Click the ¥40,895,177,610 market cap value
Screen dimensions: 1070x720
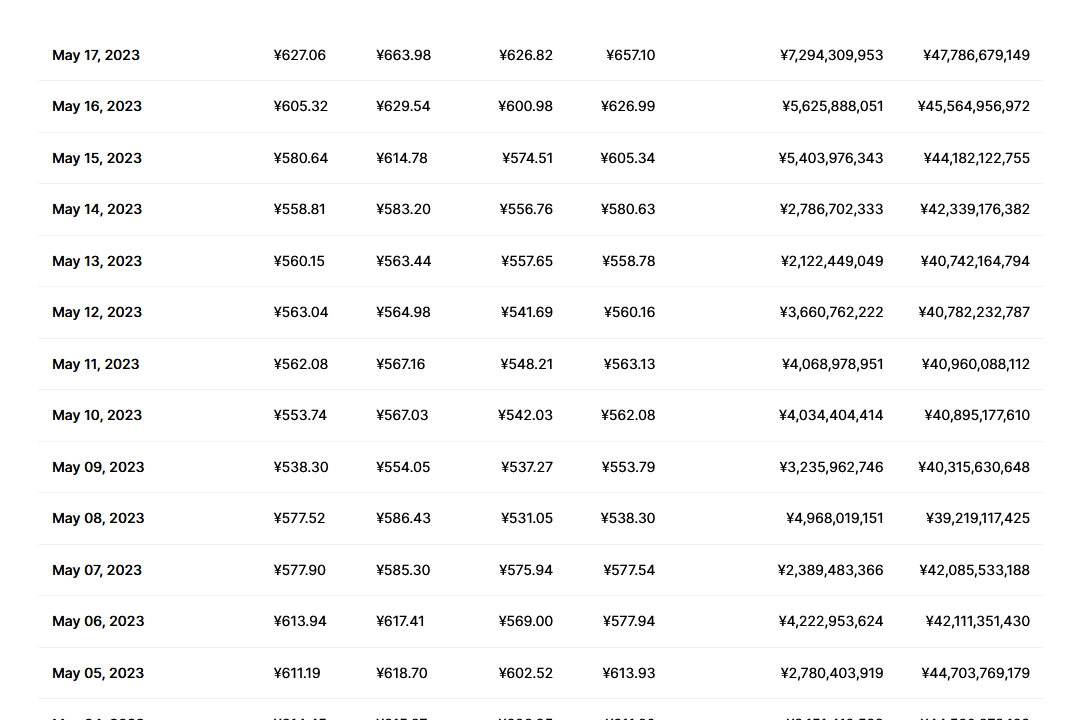977,416
